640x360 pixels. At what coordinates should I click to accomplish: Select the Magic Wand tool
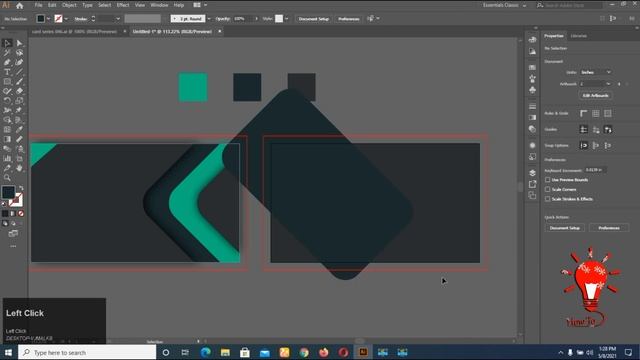[x=7, y=53]
